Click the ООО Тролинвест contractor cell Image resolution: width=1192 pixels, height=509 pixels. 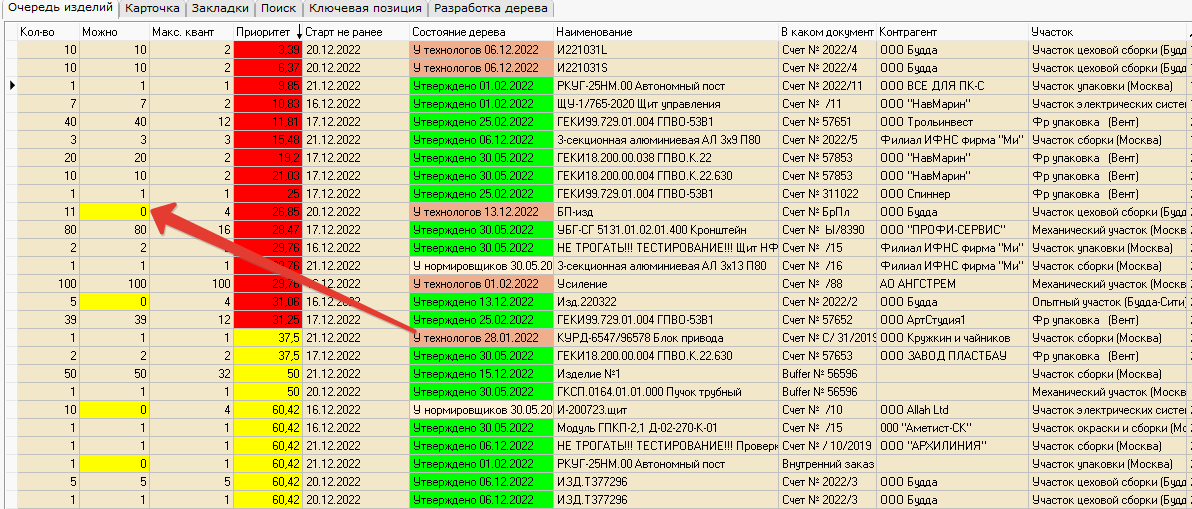tap(952, 122)
